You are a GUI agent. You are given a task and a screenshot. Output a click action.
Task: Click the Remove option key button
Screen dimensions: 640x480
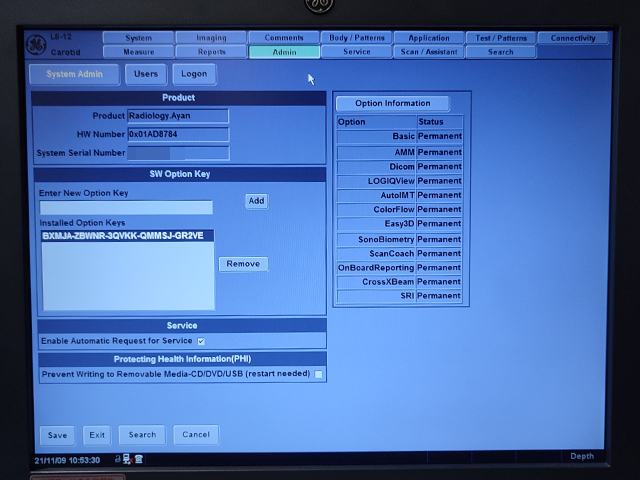pyautogui.click(x=243, y=264)
